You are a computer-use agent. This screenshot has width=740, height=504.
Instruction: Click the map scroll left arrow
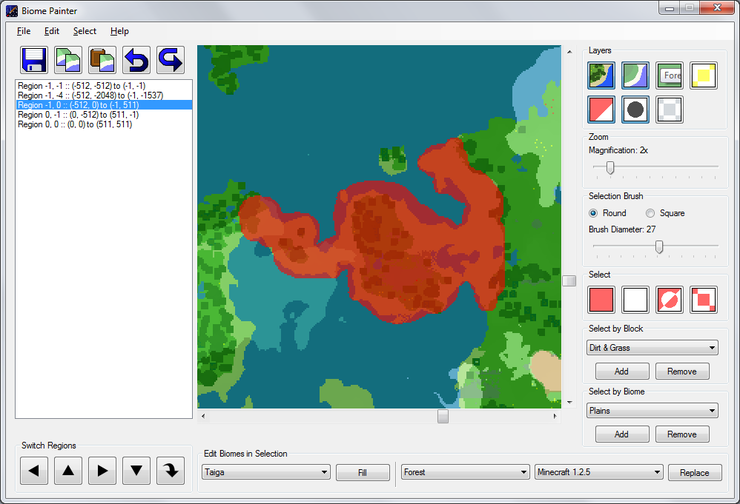203,416
